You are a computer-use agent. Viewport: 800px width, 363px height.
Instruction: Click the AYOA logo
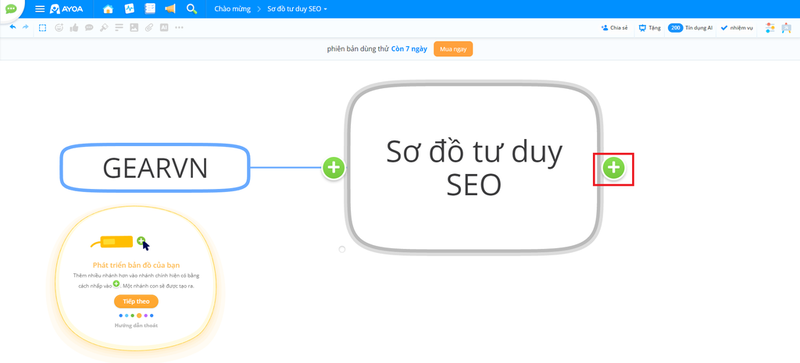click(66, 9)
